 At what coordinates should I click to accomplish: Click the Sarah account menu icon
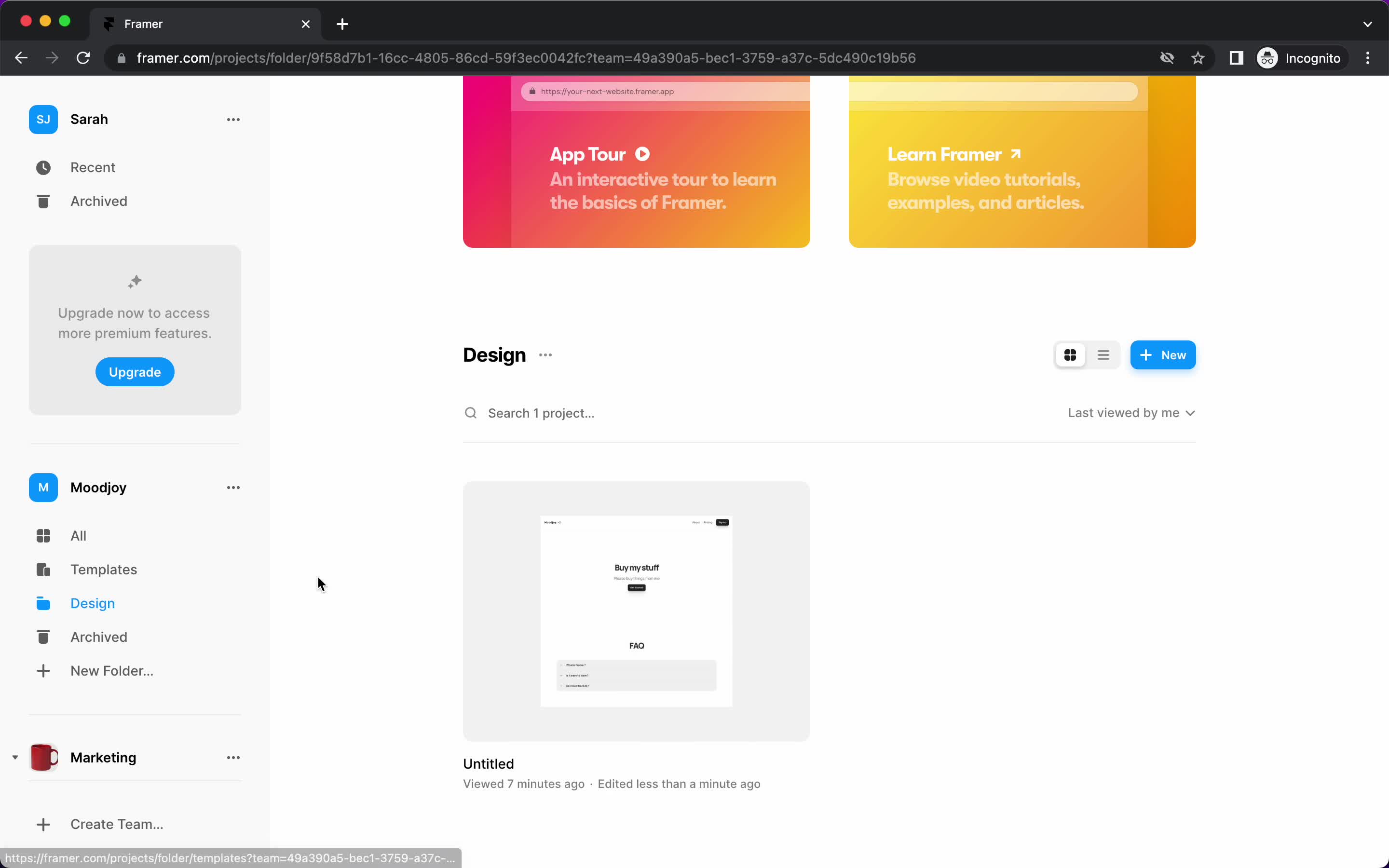(x=233, y=119)
